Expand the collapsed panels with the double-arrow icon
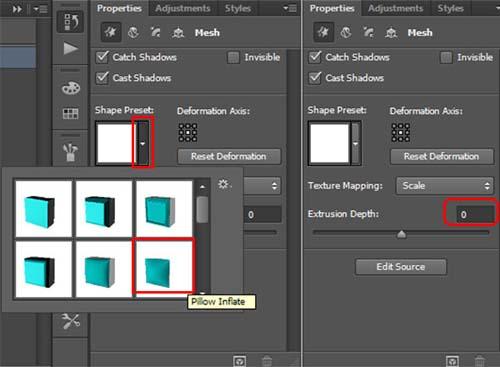 click(x=17, y=9)
